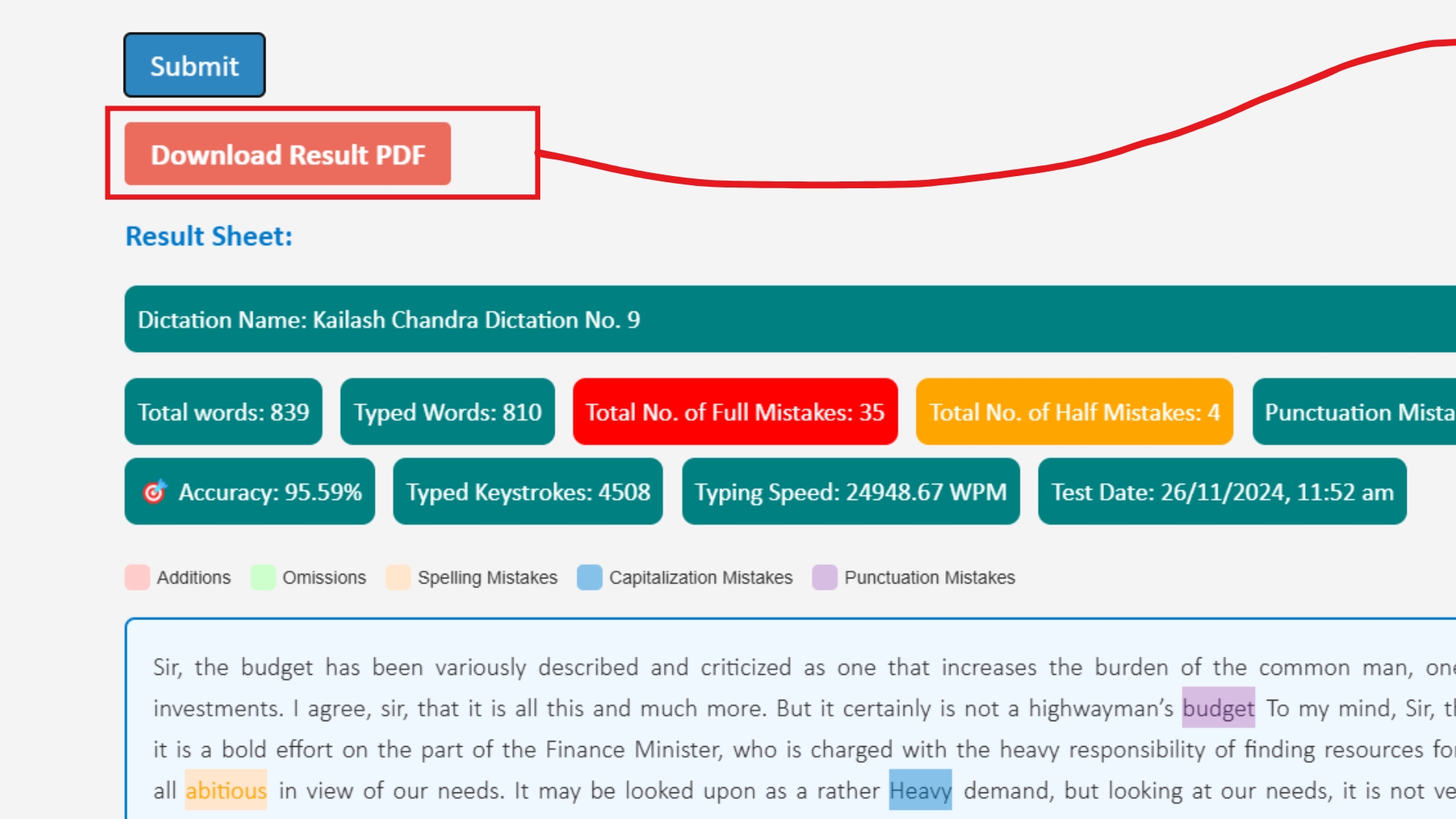This screenshot has width=1456, height=819.
Task: Click the Result Sheet heading
Action: [x=206, y=236]
